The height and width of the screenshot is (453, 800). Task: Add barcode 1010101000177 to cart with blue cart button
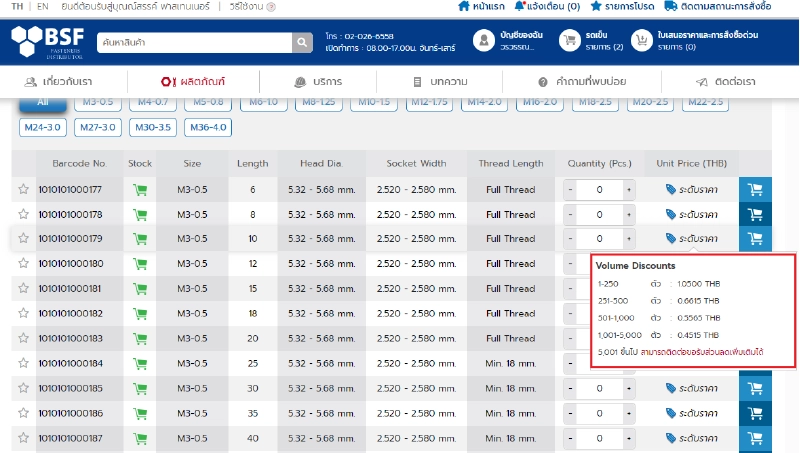755,189
